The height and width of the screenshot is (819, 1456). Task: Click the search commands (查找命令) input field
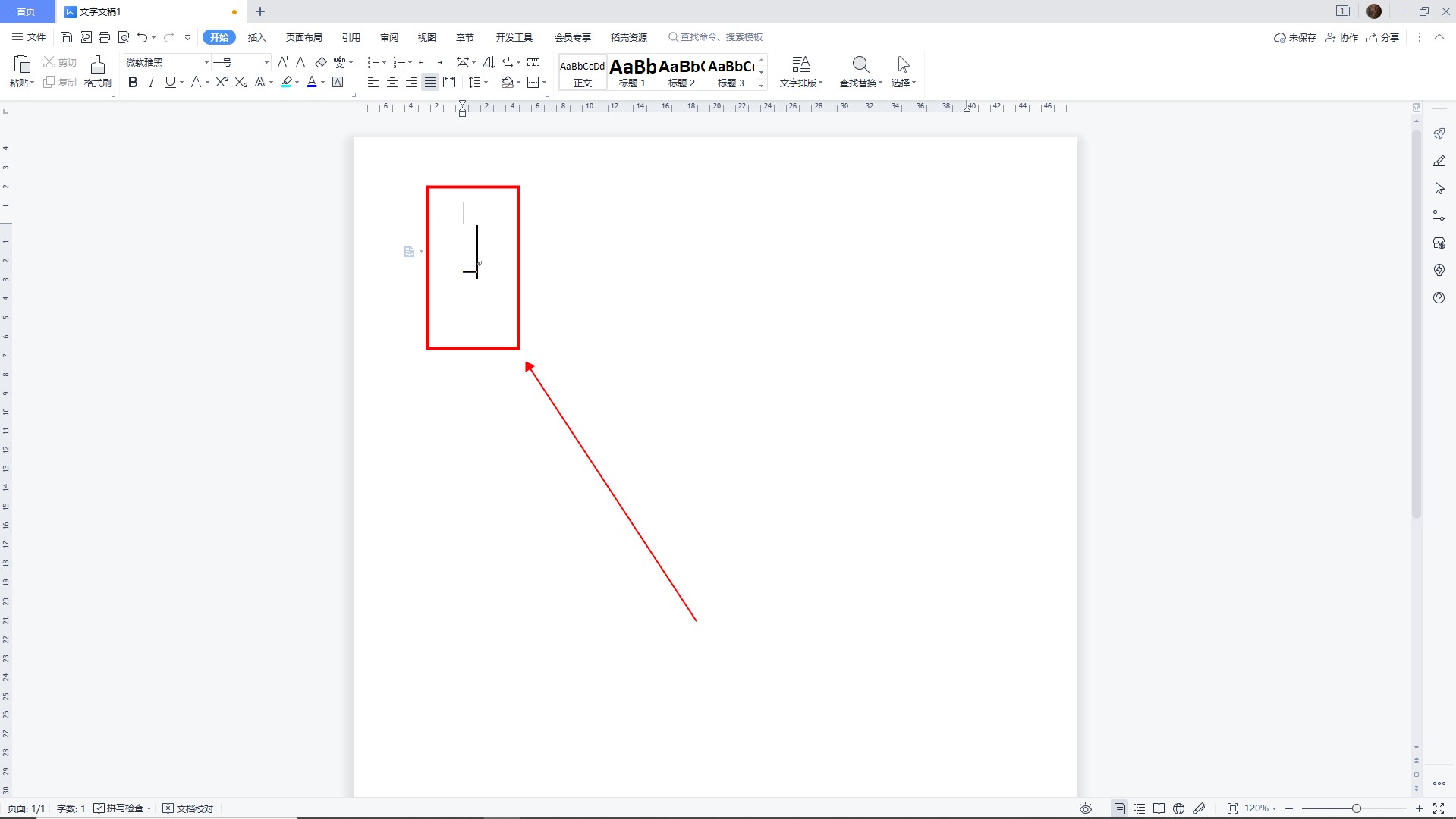coord(721,37)
